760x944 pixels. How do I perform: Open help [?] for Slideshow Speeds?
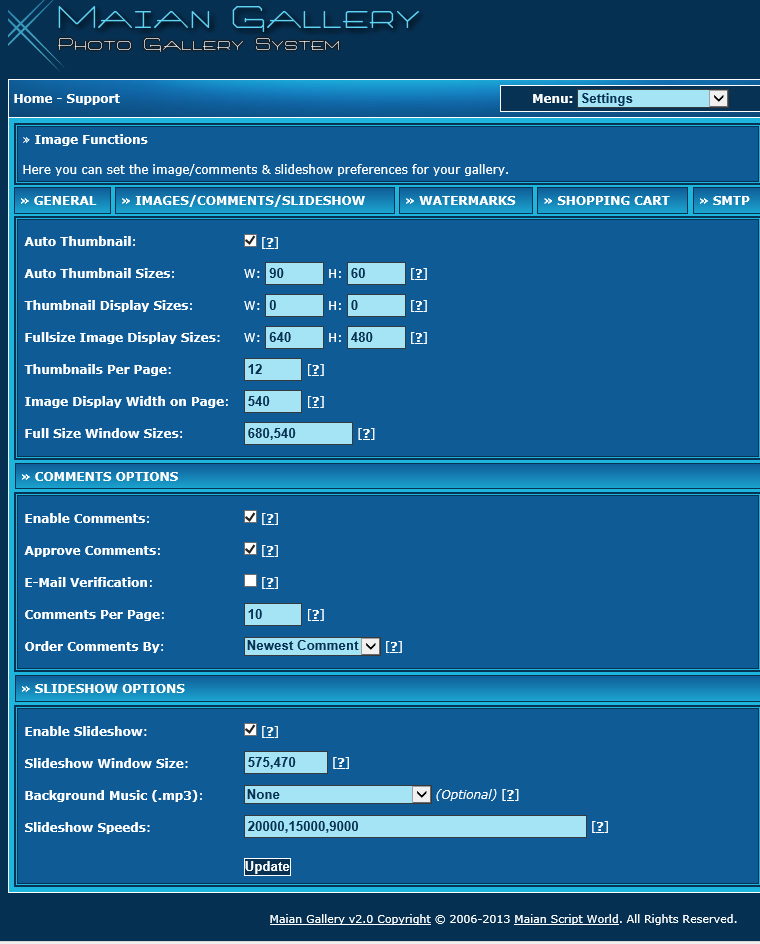point(599,827)
